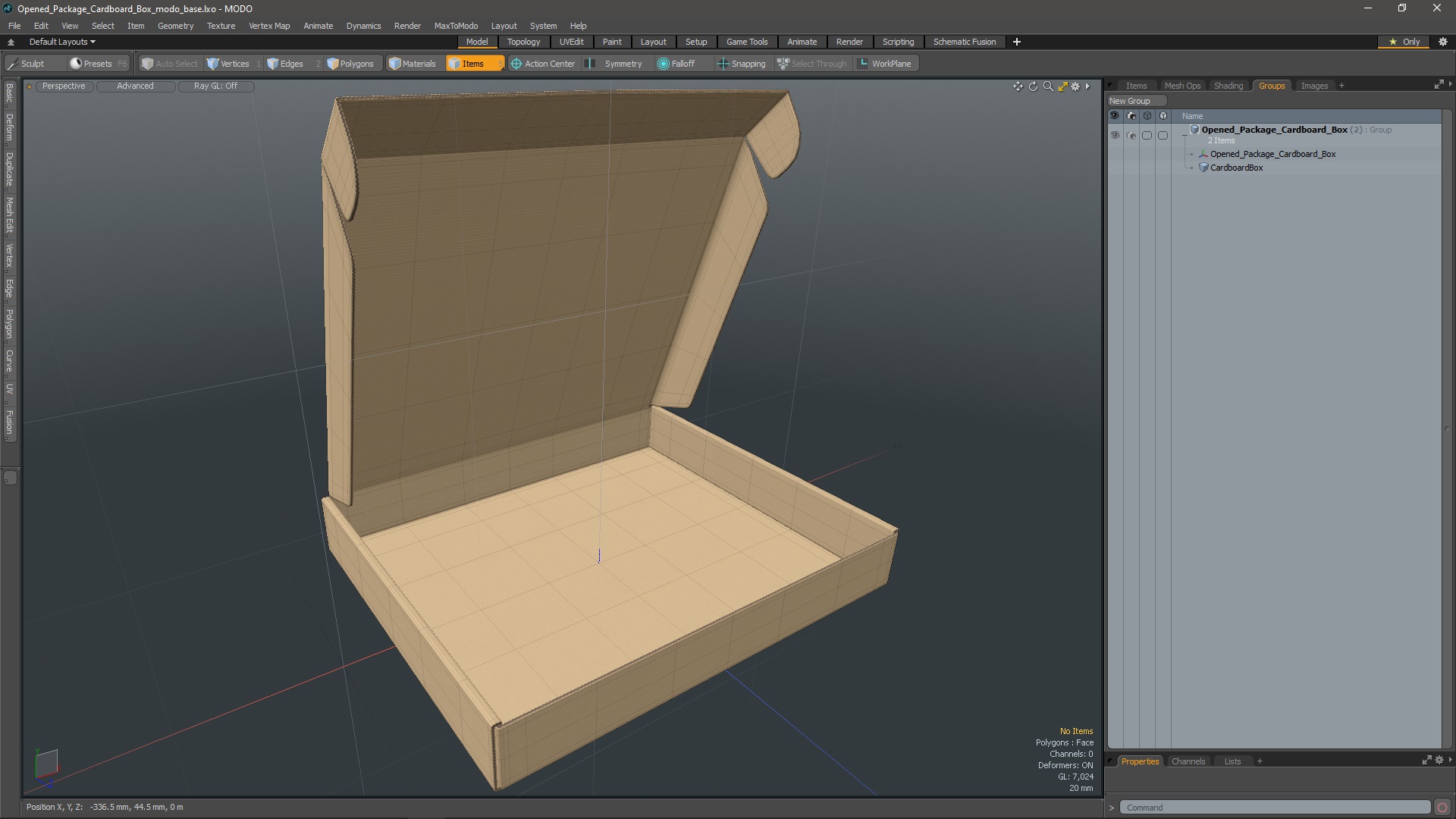
Task: Open the Properties tab in lower panel
Action: (1140, 761)
